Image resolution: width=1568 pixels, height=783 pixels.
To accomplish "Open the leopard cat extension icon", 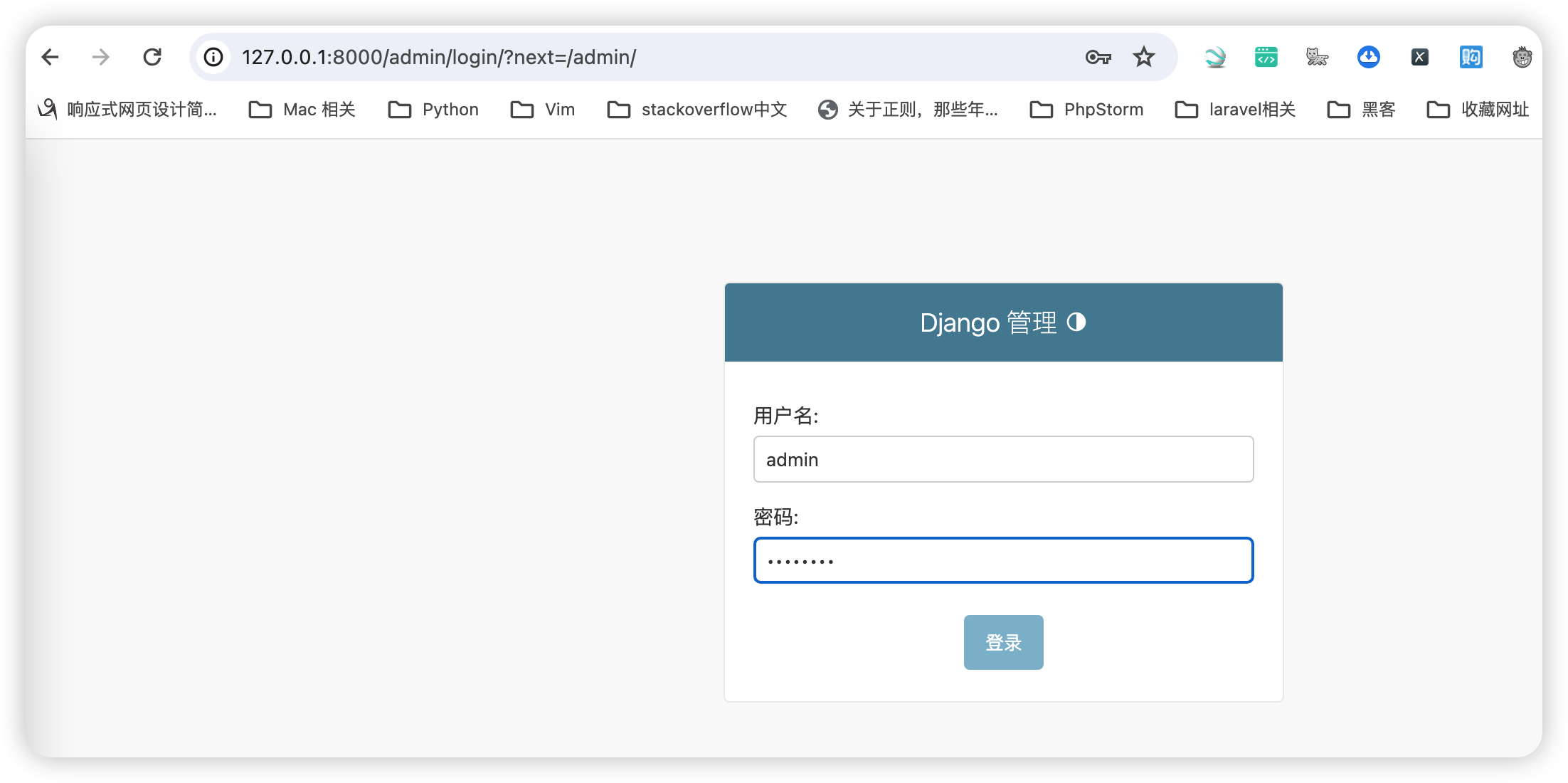I will (x=1318, y=57).
